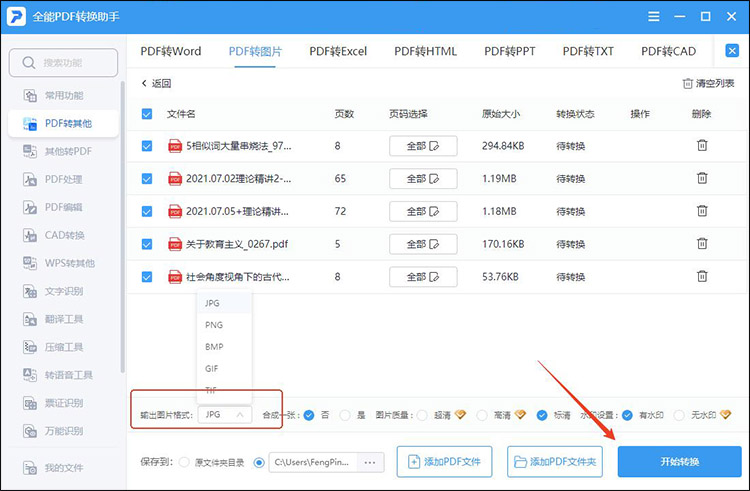
Task: Click 清空列表 to clear the list
Action: point(708,84)
